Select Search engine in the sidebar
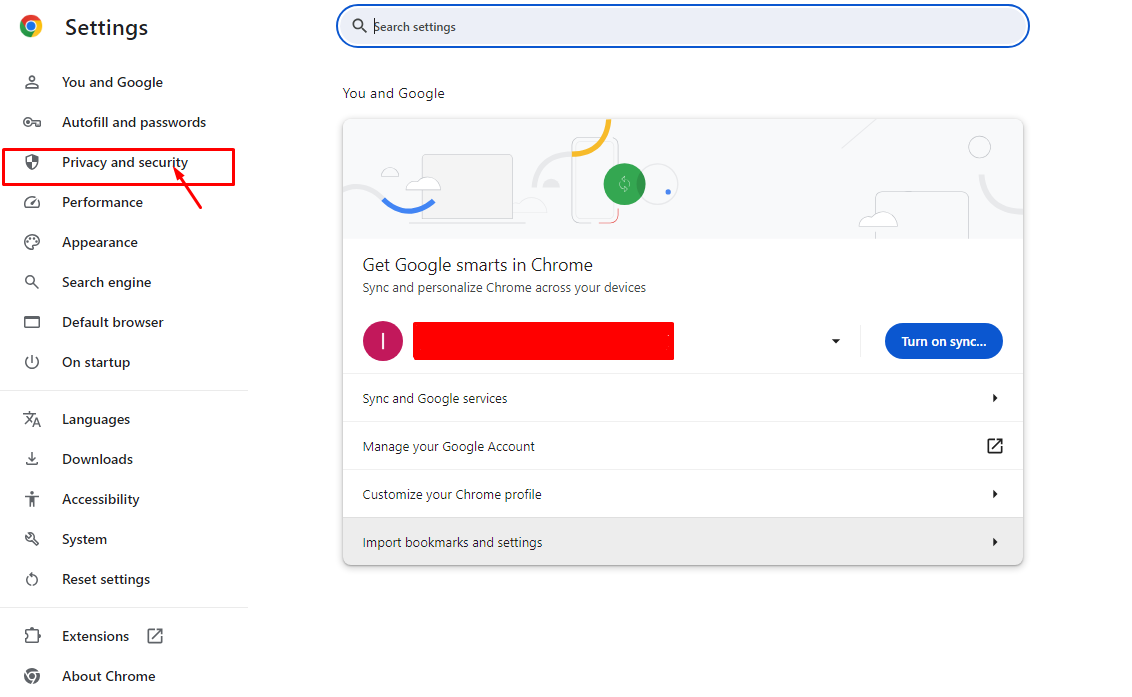1132x697 pixels. [x=107, y=282]
